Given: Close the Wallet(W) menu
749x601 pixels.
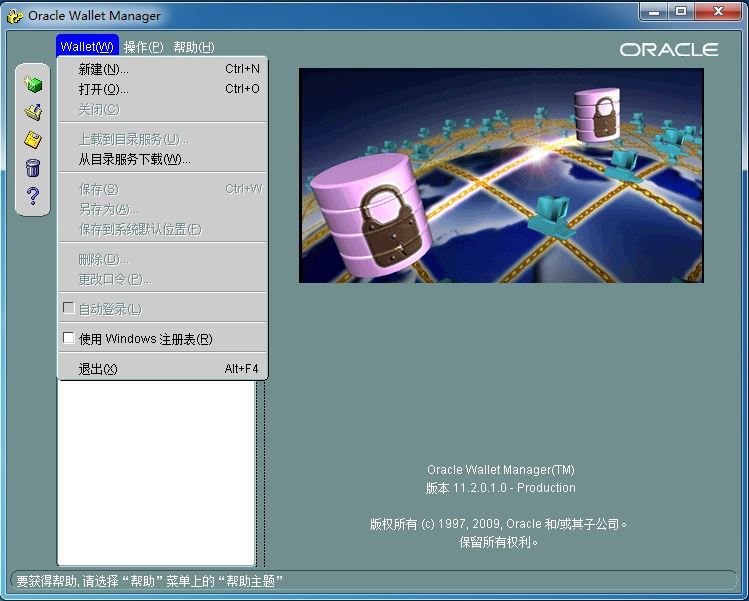Looking at the screenshot, I should pos(87,47).
